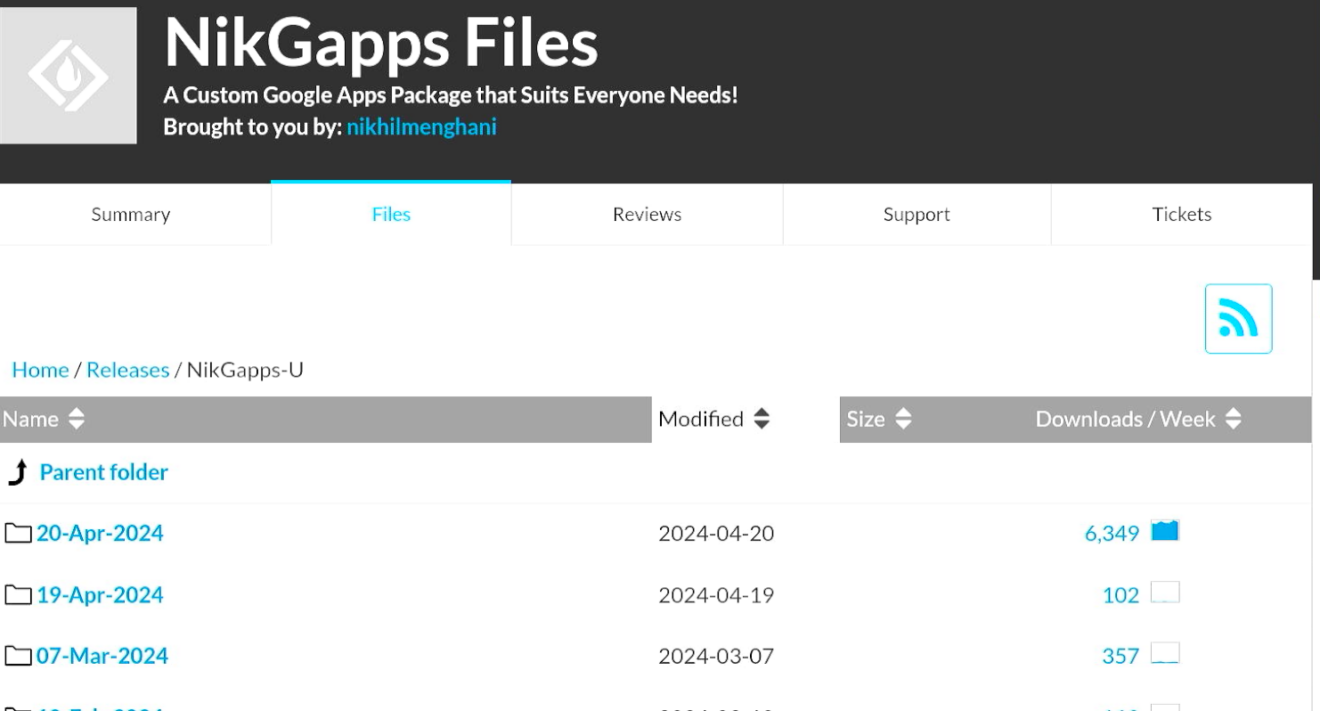Go to the Support tab
This screenshot has width=1320, height=711.
tap(916, 214)
